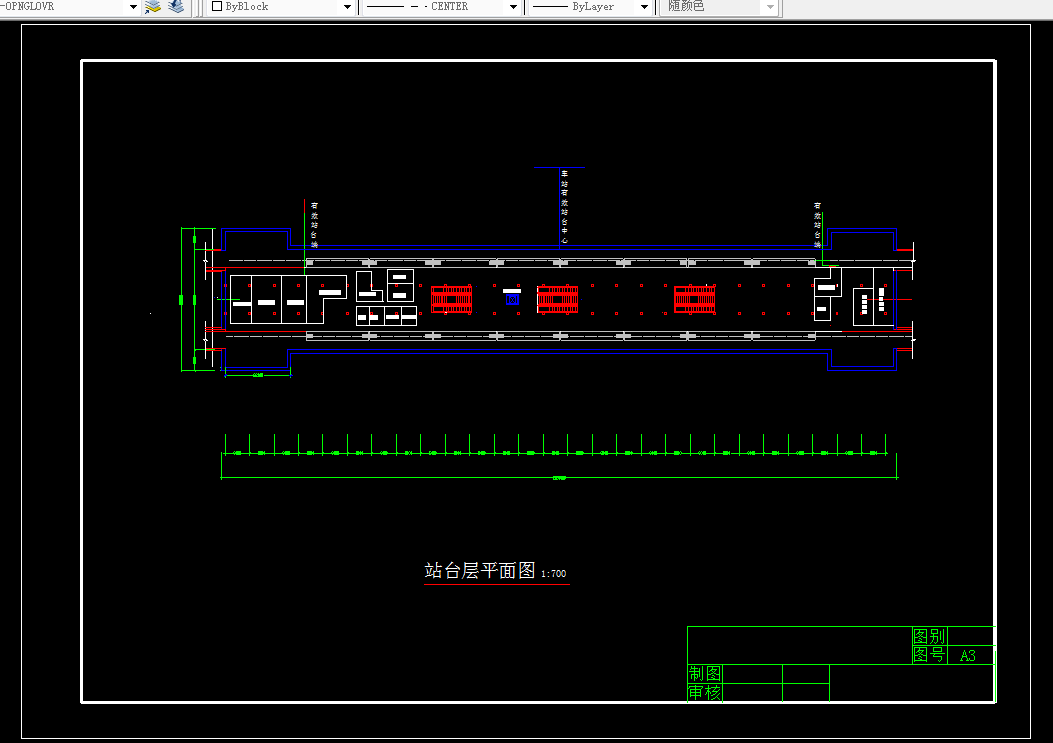
Task: Select the 图号 title block label
Action: coord(929,654)
